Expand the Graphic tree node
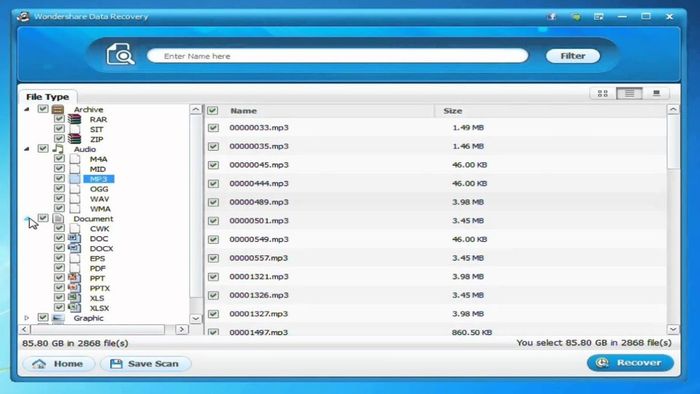 [x=27, y=318]
